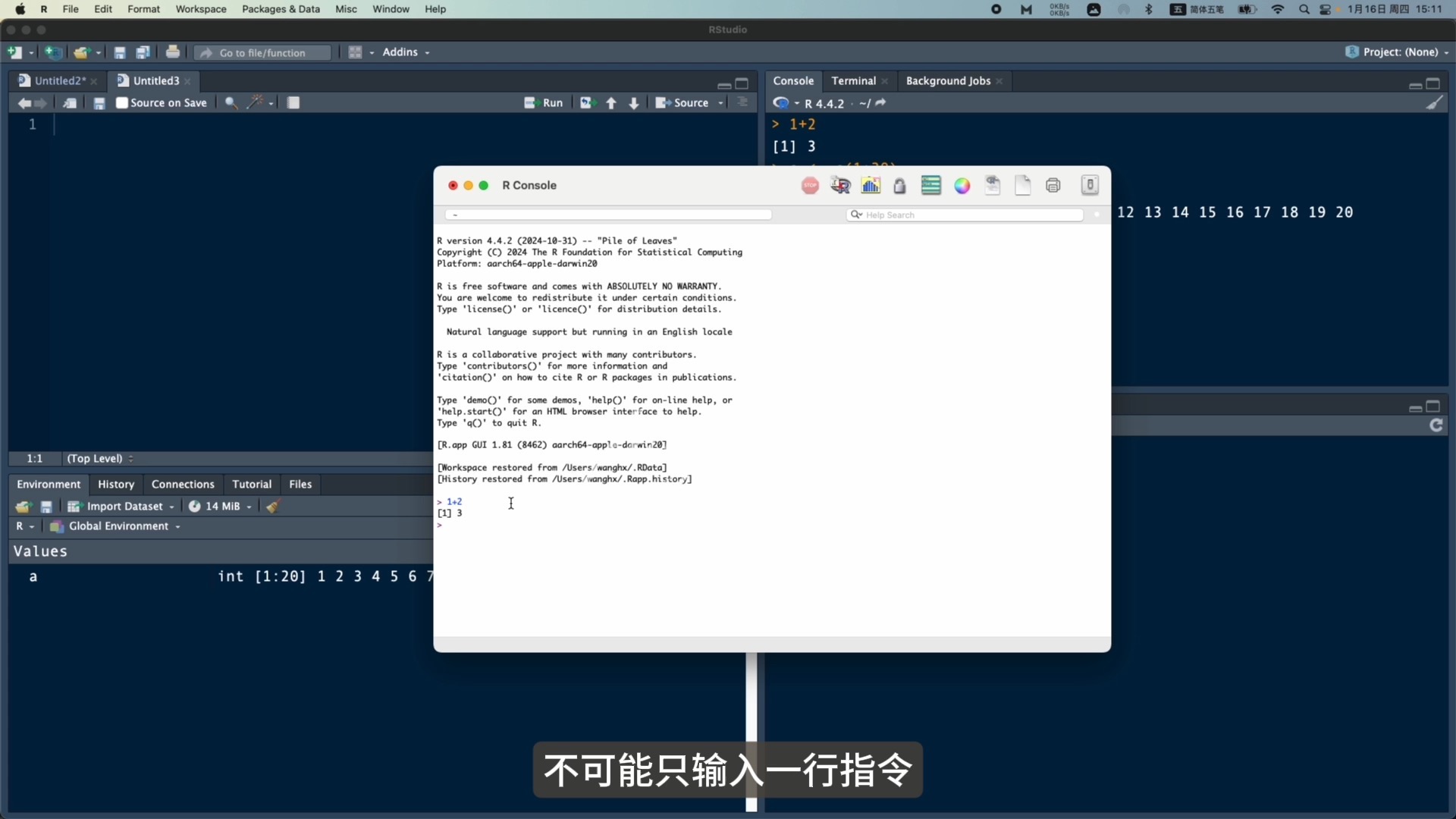Open the Workspace menu in the menu bar
Viewport: 1456px width, 819px height.
(x=200, y=9)
